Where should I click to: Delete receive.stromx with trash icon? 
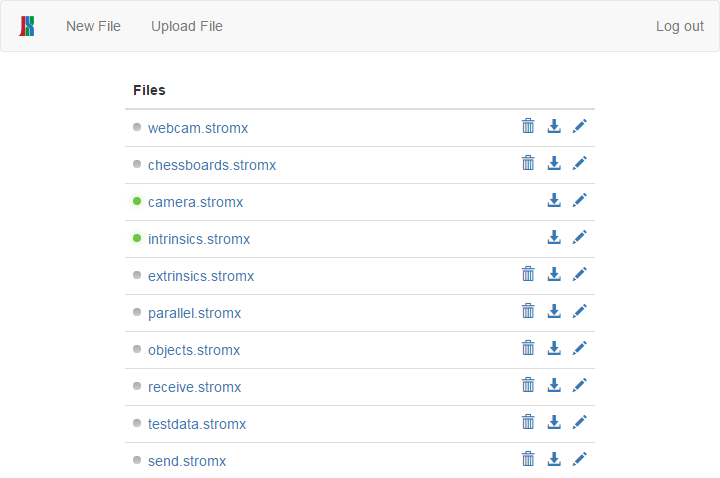(x=528, y=385)
